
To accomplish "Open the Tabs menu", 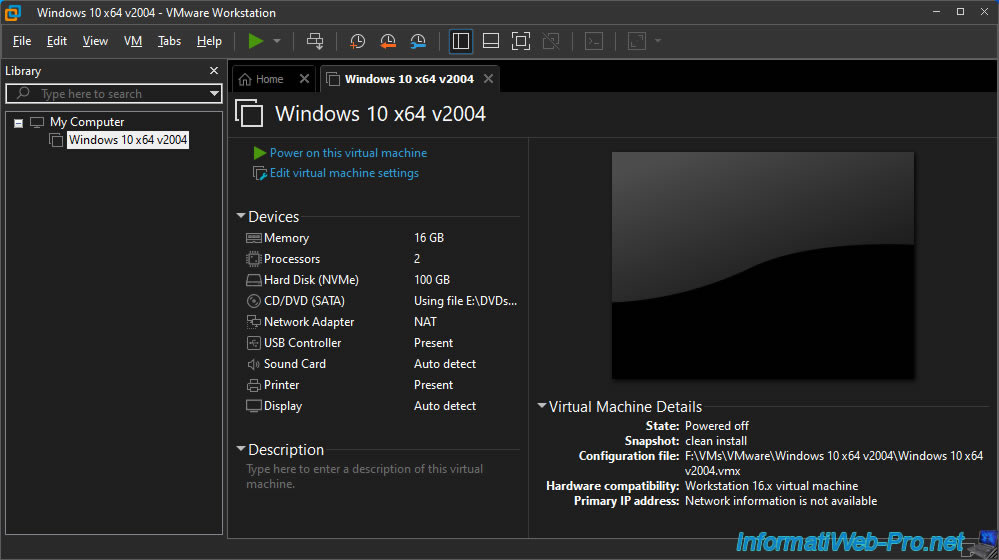I will 169,41.
